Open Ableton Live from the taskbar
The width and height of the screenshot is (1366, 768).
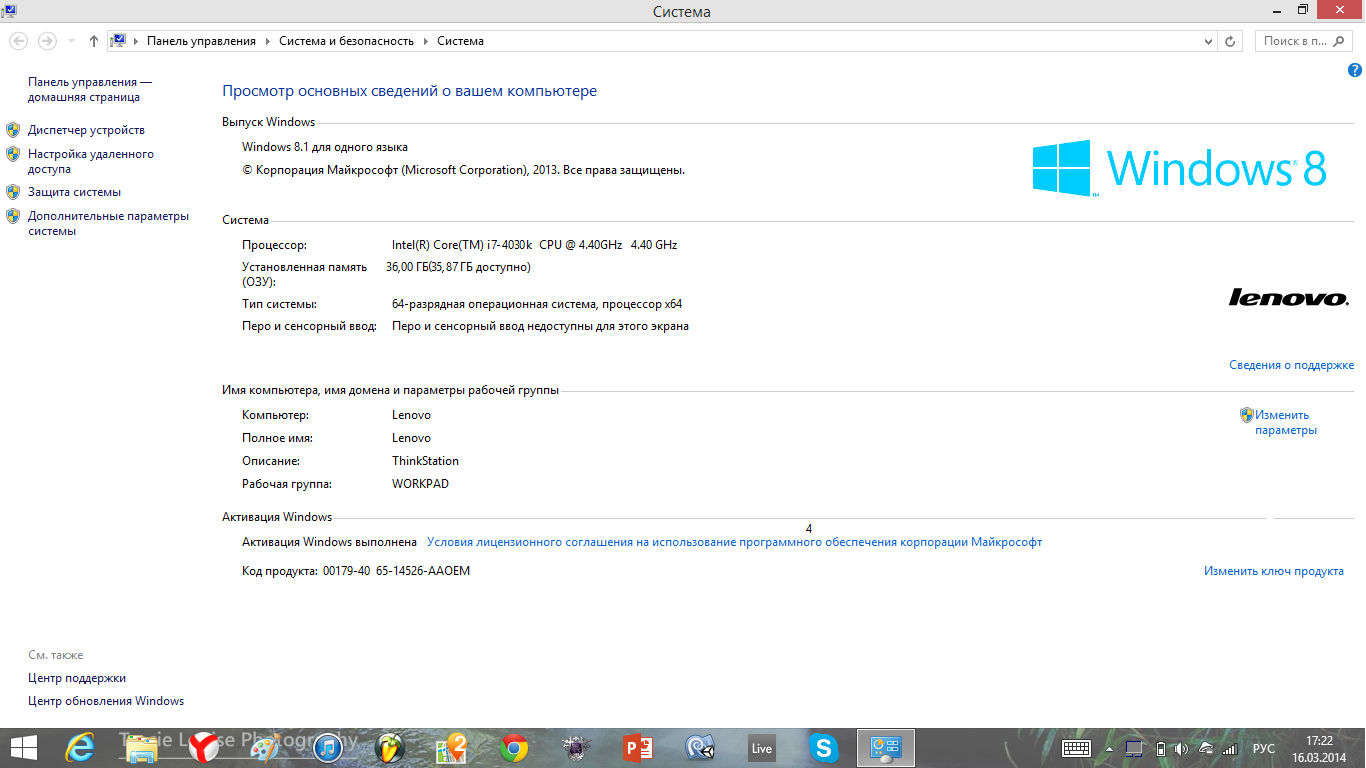pyautogui.click(x=762, y=748)
